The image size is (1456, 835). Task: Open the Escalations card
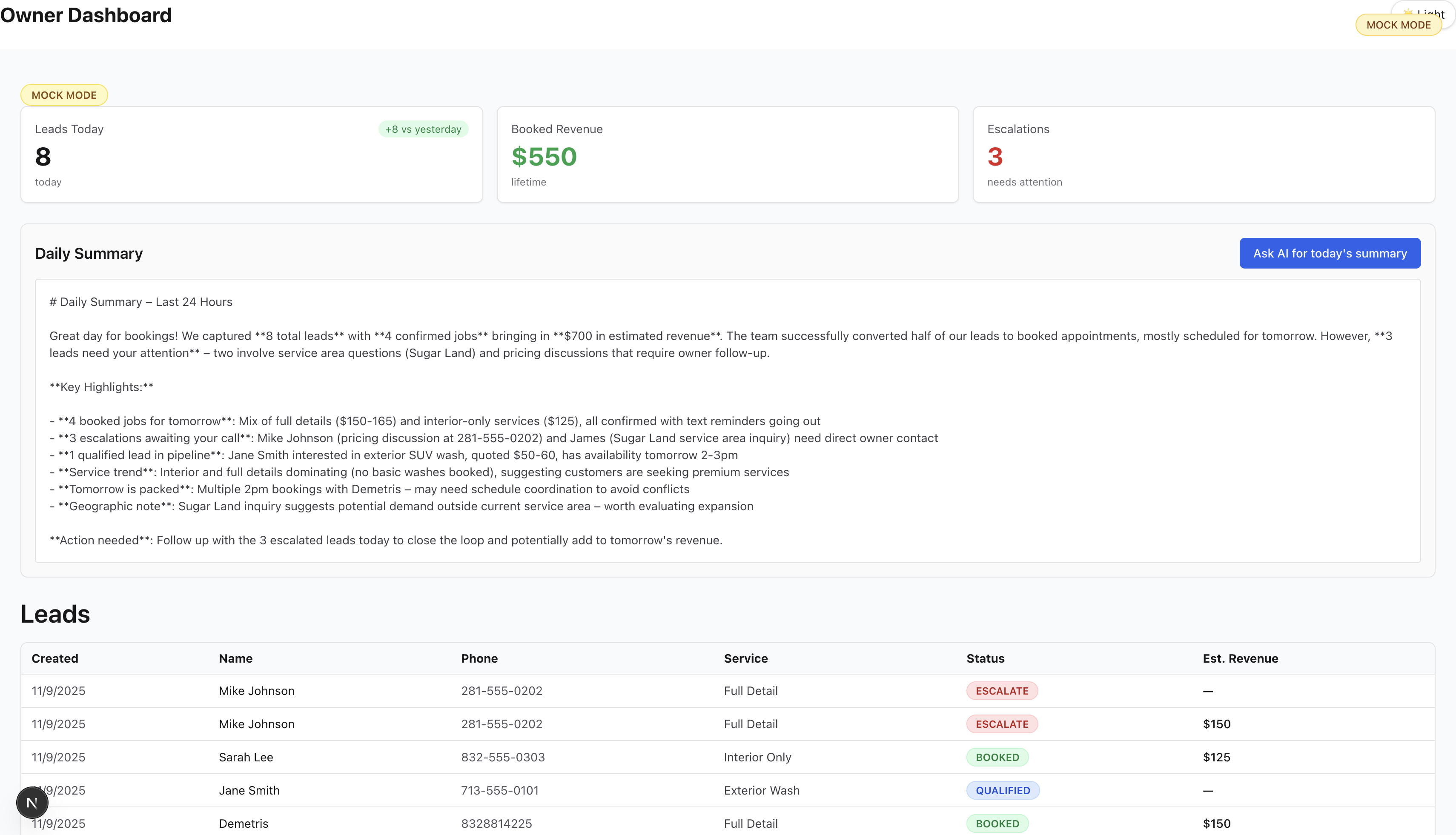click(x=1203, y=155)
